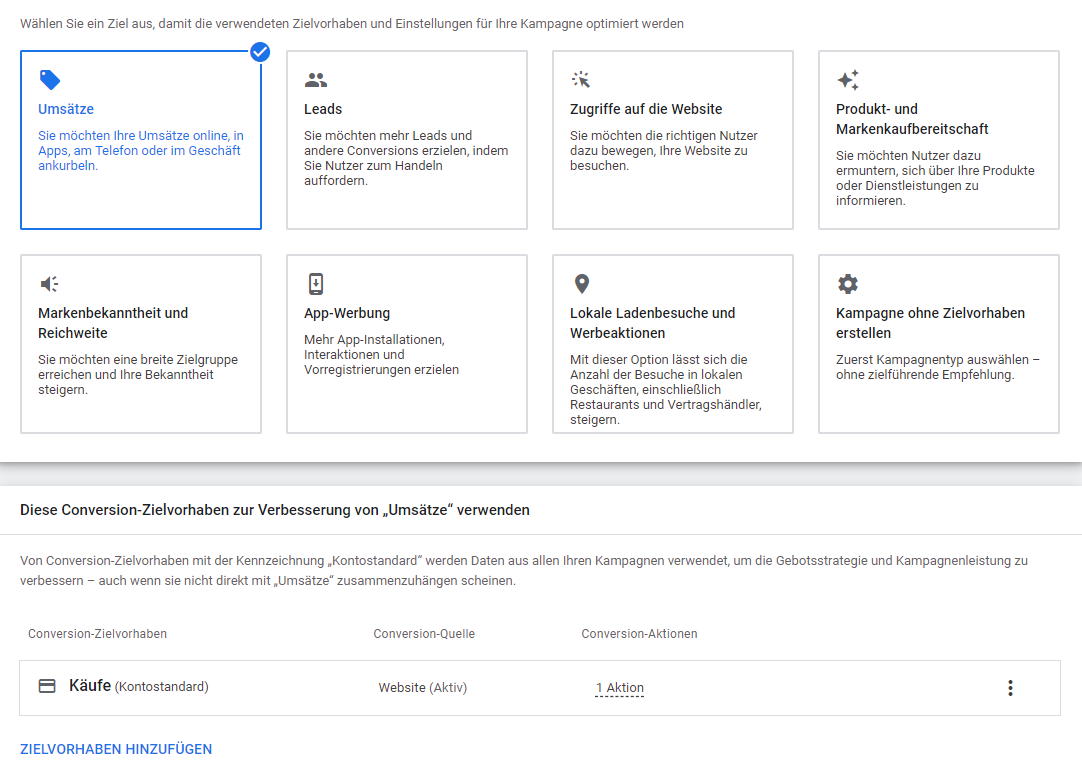Deselect the checked Umsätze goal card

click(x=140, y=140)
